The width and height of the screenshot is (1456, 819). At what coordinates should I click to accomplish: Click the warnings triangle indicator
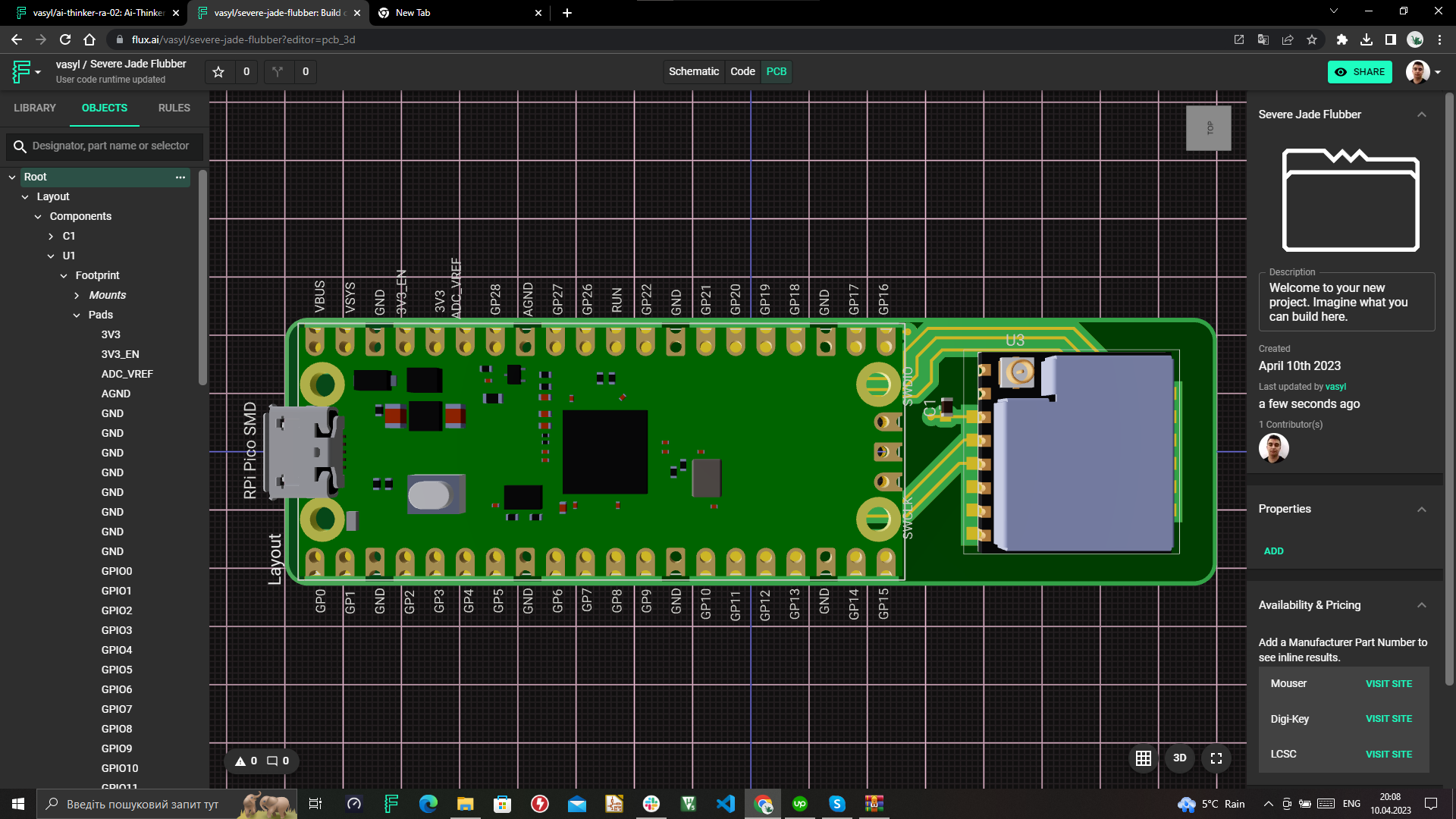pos(240,761)
